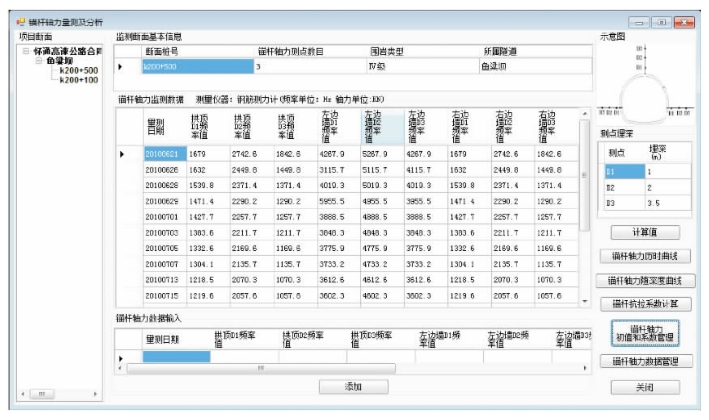Collapse the 鱼梁坝 tree node

(x=39, y=60)
